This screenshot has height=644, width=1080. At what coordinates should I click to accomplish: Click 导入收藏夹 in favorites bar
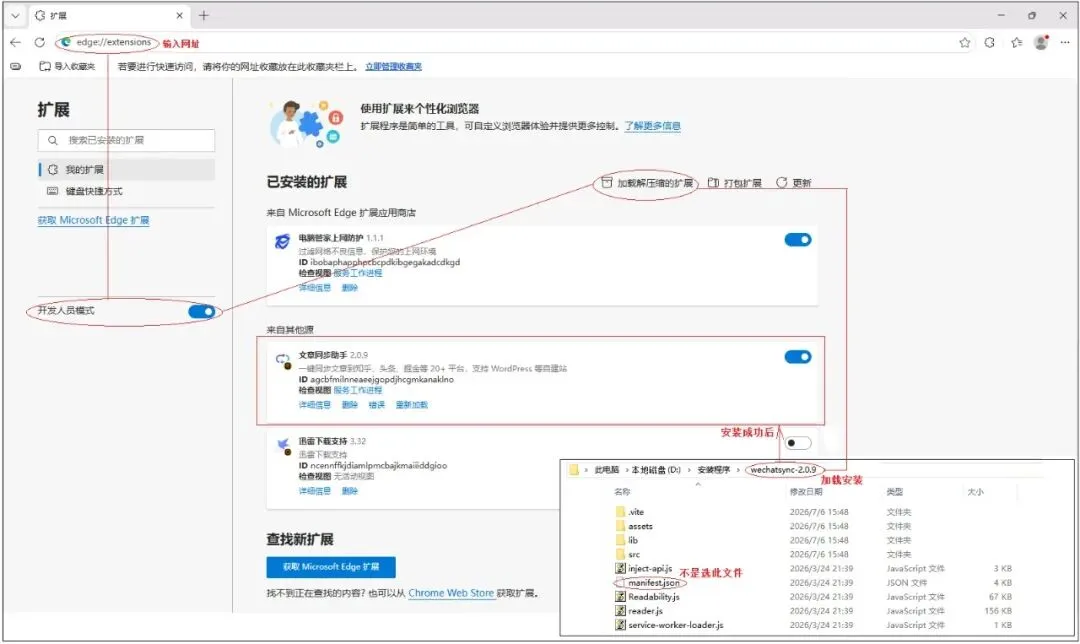(x=68, y=67)
